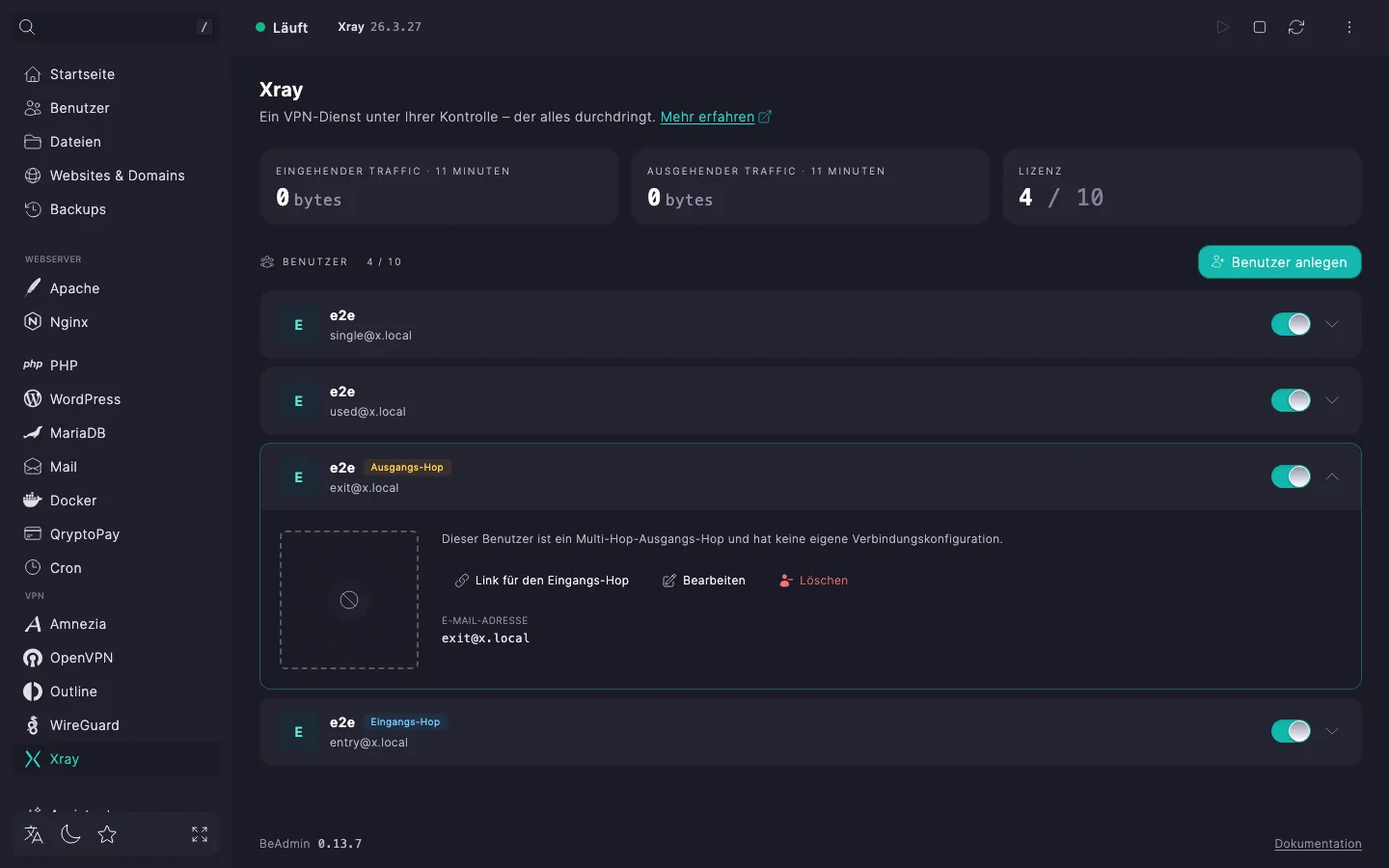This screenshot has width=1389, height=868.
Task: Toggle the entry@x.local Eingangs-Hop user
Action: coord(1291,731)
